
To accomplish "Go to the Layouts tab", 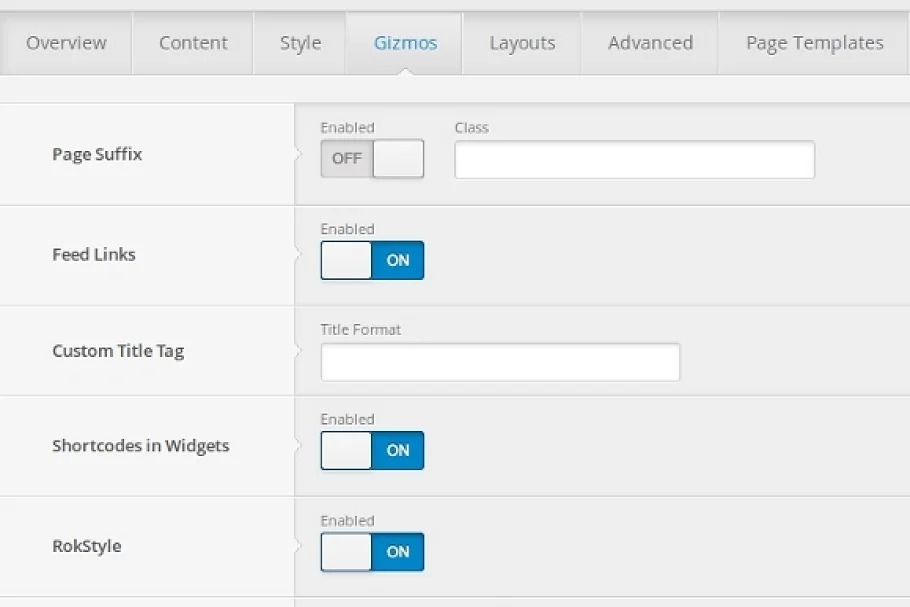I will coord(522,43).
